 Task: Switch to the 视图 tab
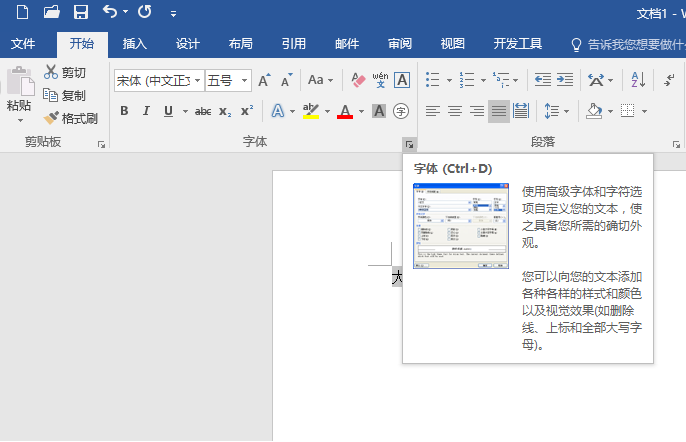click(x=452, y=44)
